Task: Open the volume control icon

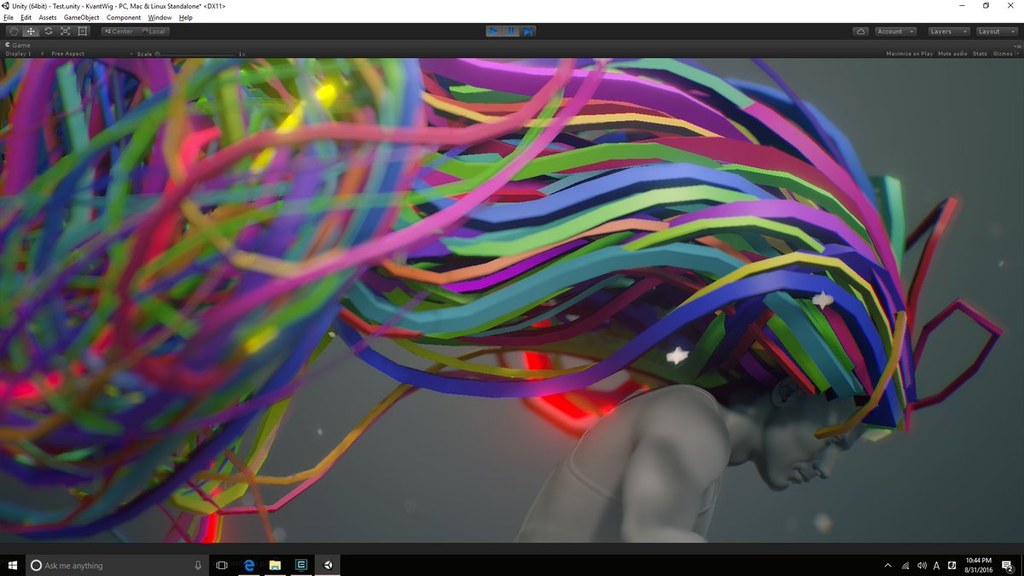Action: point(921,566)
